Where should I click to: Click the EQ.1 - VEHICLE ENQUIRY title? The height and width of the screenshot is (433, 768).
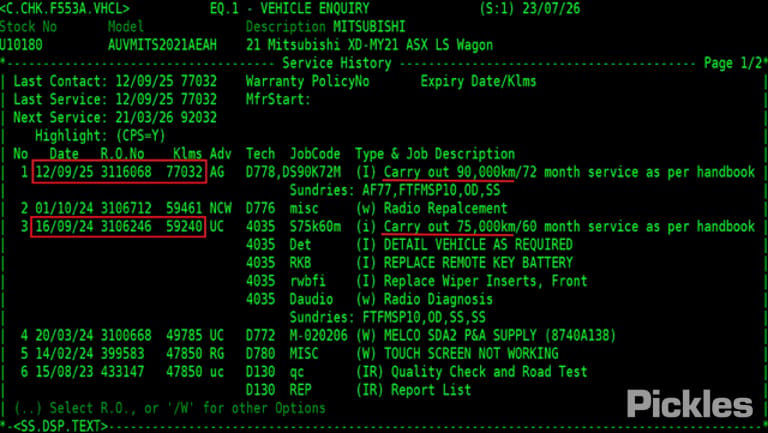click(x=289, y=8)
